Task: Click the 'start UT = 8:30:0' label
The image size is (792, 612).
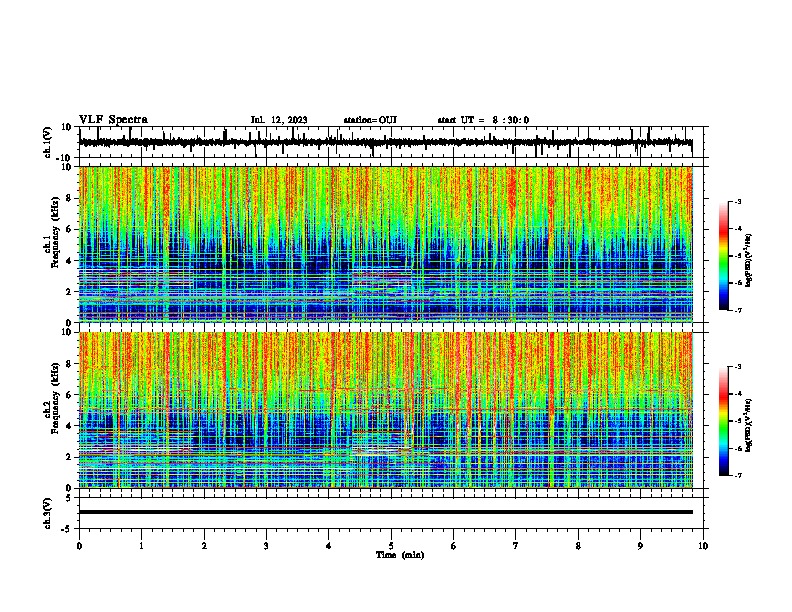Action: click(x=483, y=120)
